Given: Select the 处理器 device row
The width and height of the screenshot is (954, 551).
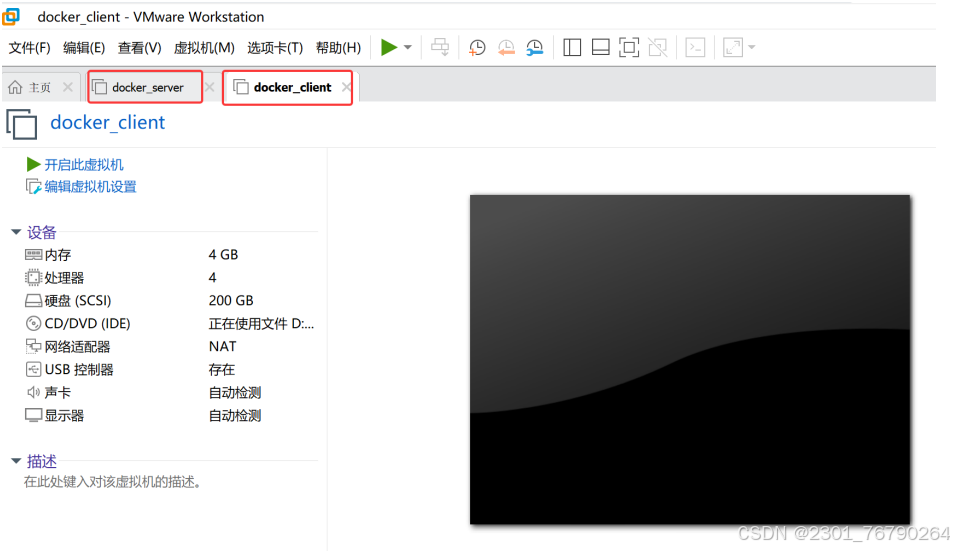Looking at the screenshot, I should (169, 278).
